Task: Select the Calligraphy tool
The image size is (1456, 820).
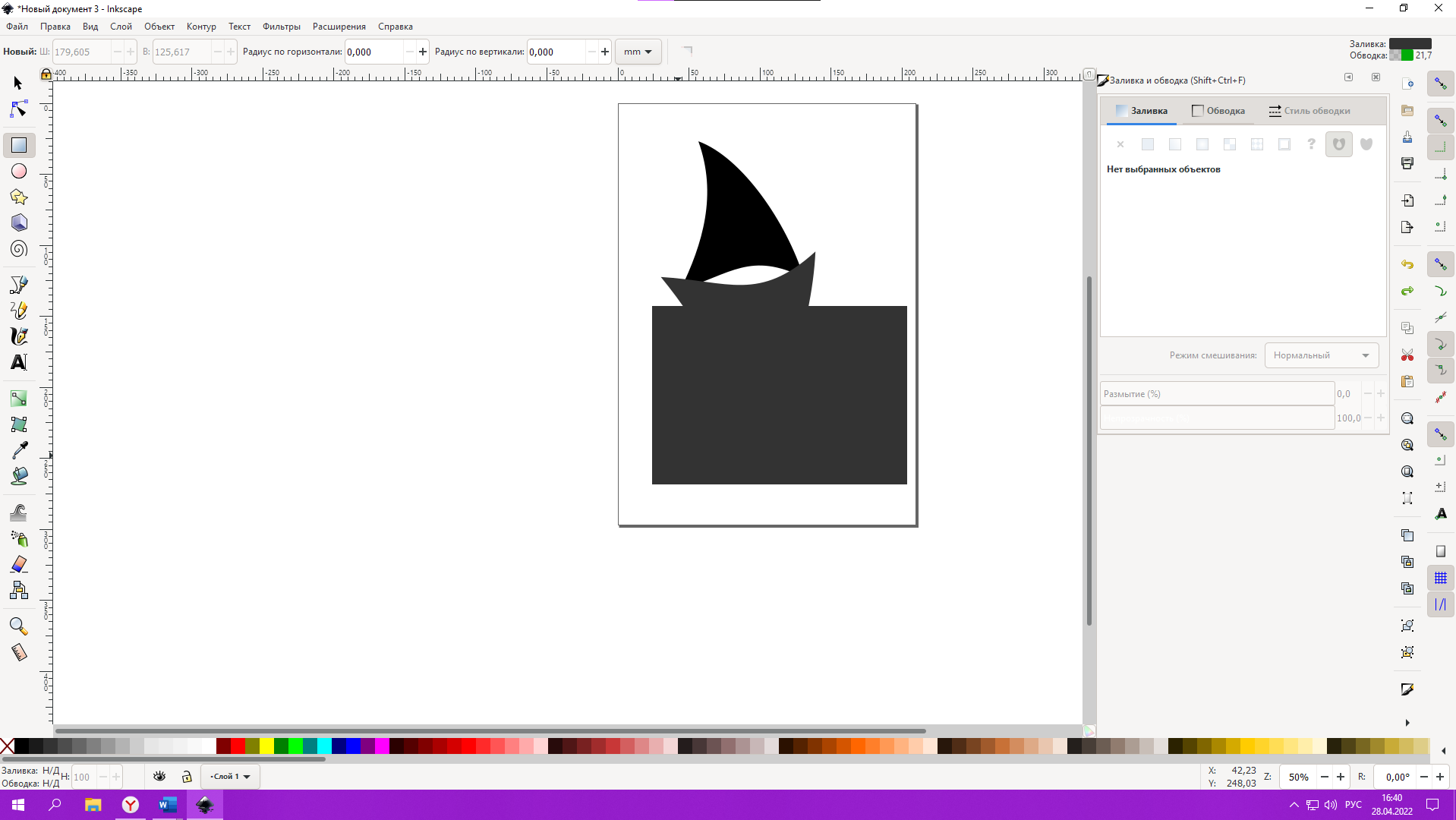Action: (19, 336)
